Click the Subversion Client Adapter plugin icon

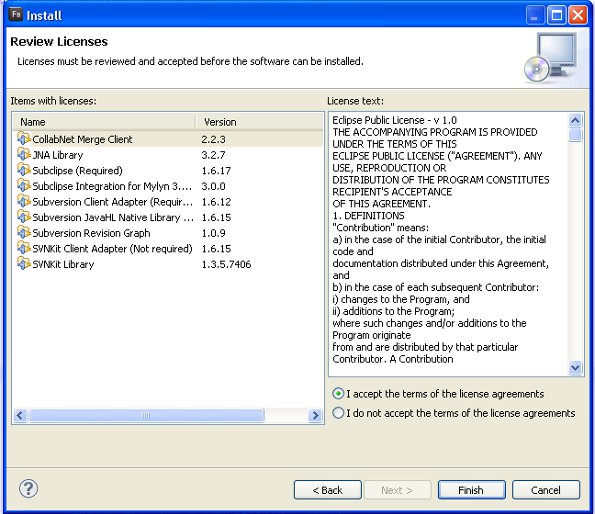[24, 201]
